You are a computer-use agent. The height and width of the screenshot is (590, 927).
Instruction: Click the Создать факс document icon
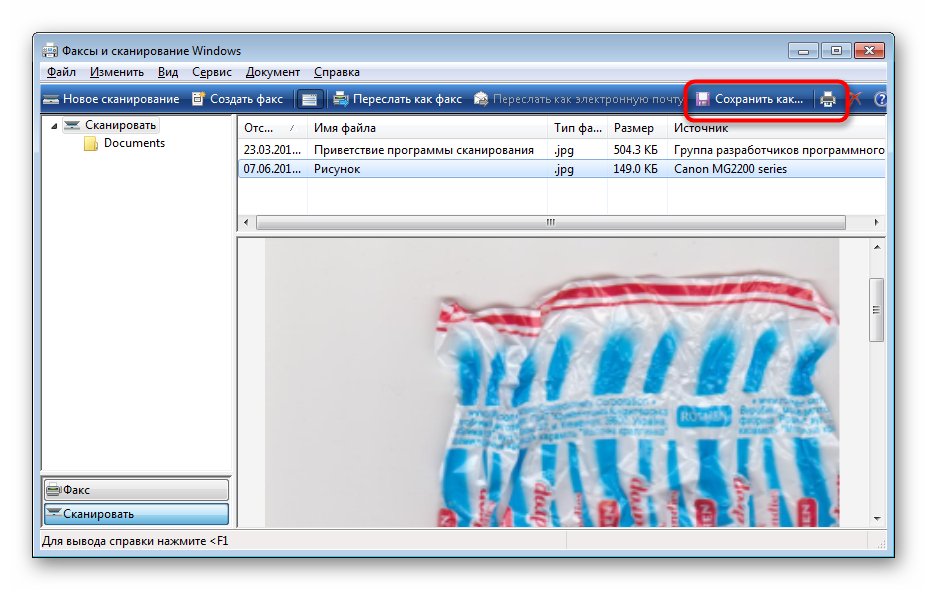coord(198,99)
